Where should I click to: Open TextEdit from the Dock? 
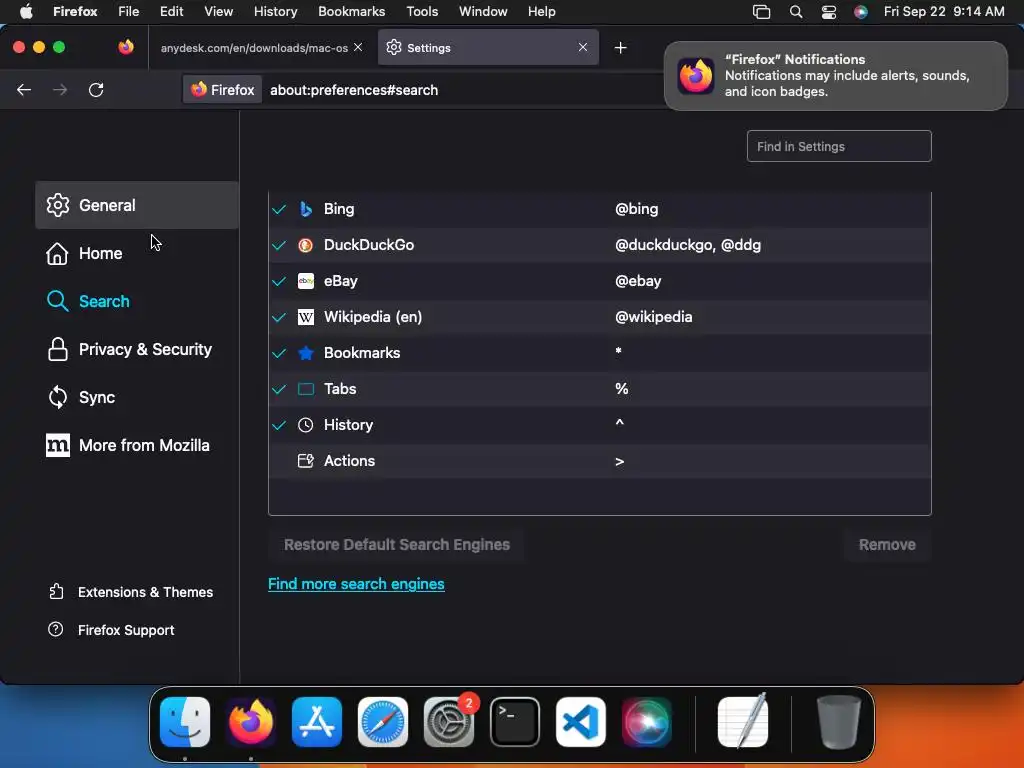pyautogui.click(x=743, y=722)
